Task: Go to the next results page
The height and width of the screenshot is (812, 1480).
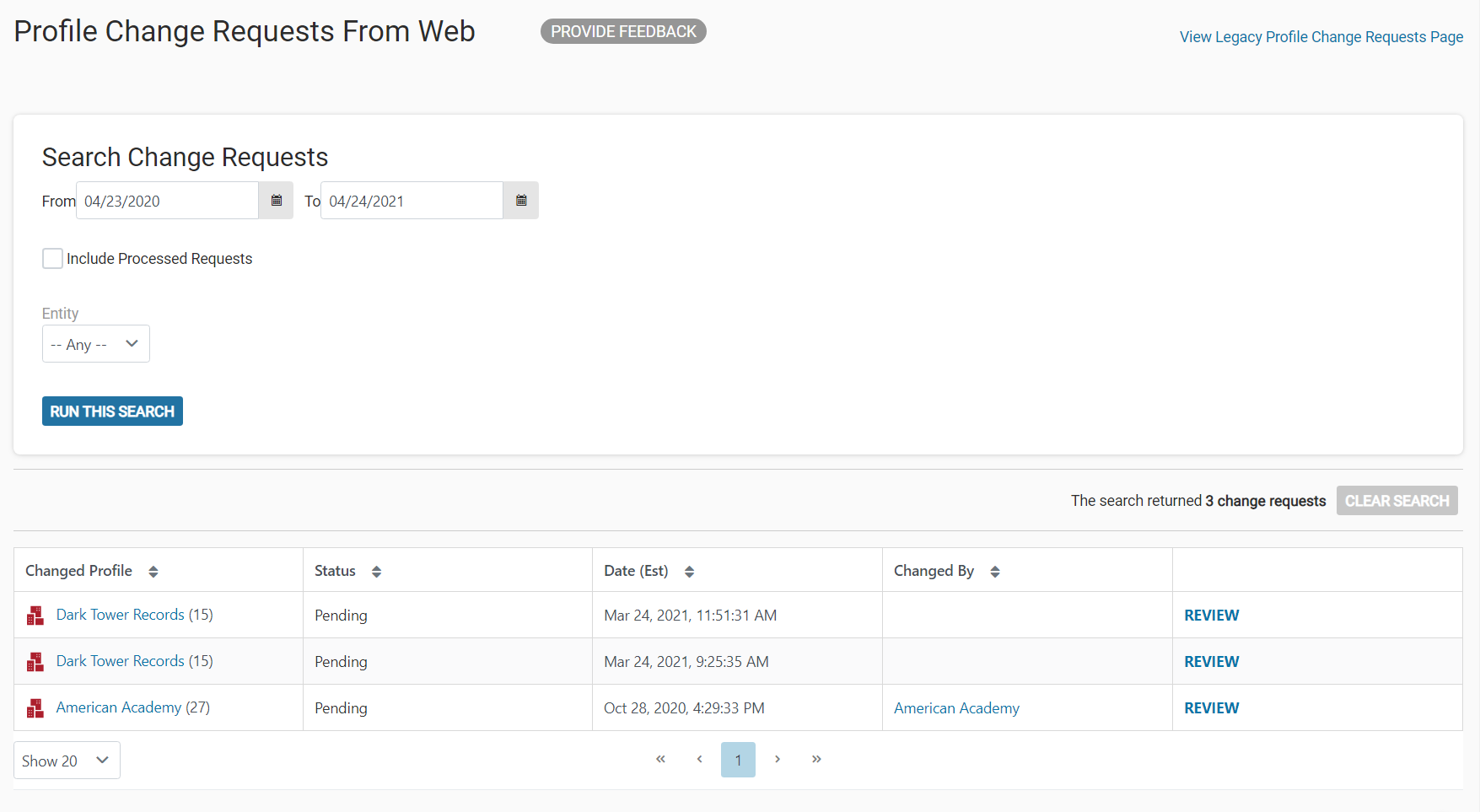Action: [x=778, y=759]
